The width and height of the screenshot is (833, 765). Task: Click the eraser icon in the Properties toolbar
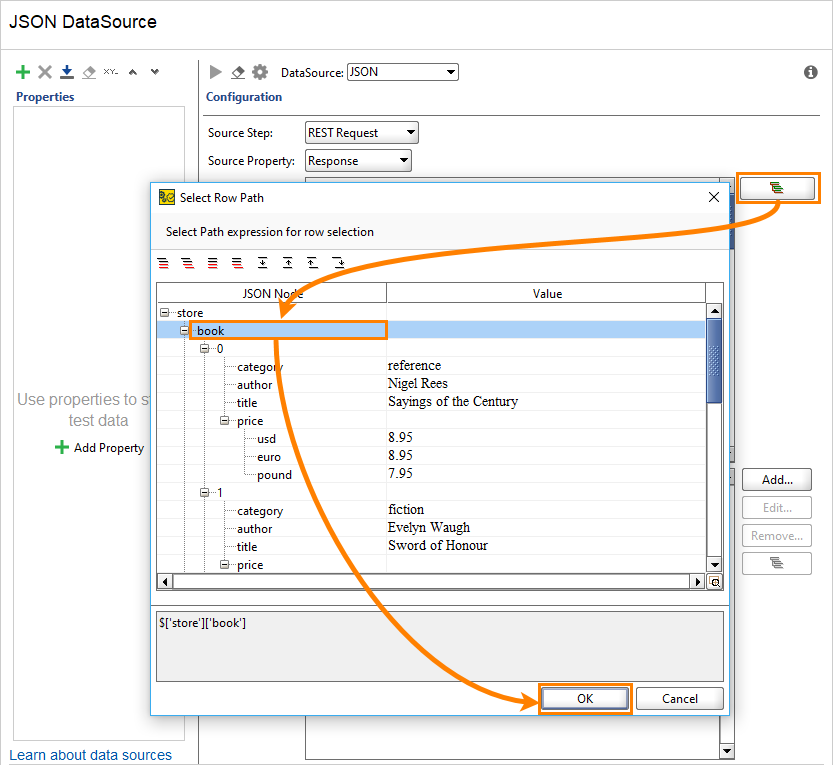tap(89, 72)
